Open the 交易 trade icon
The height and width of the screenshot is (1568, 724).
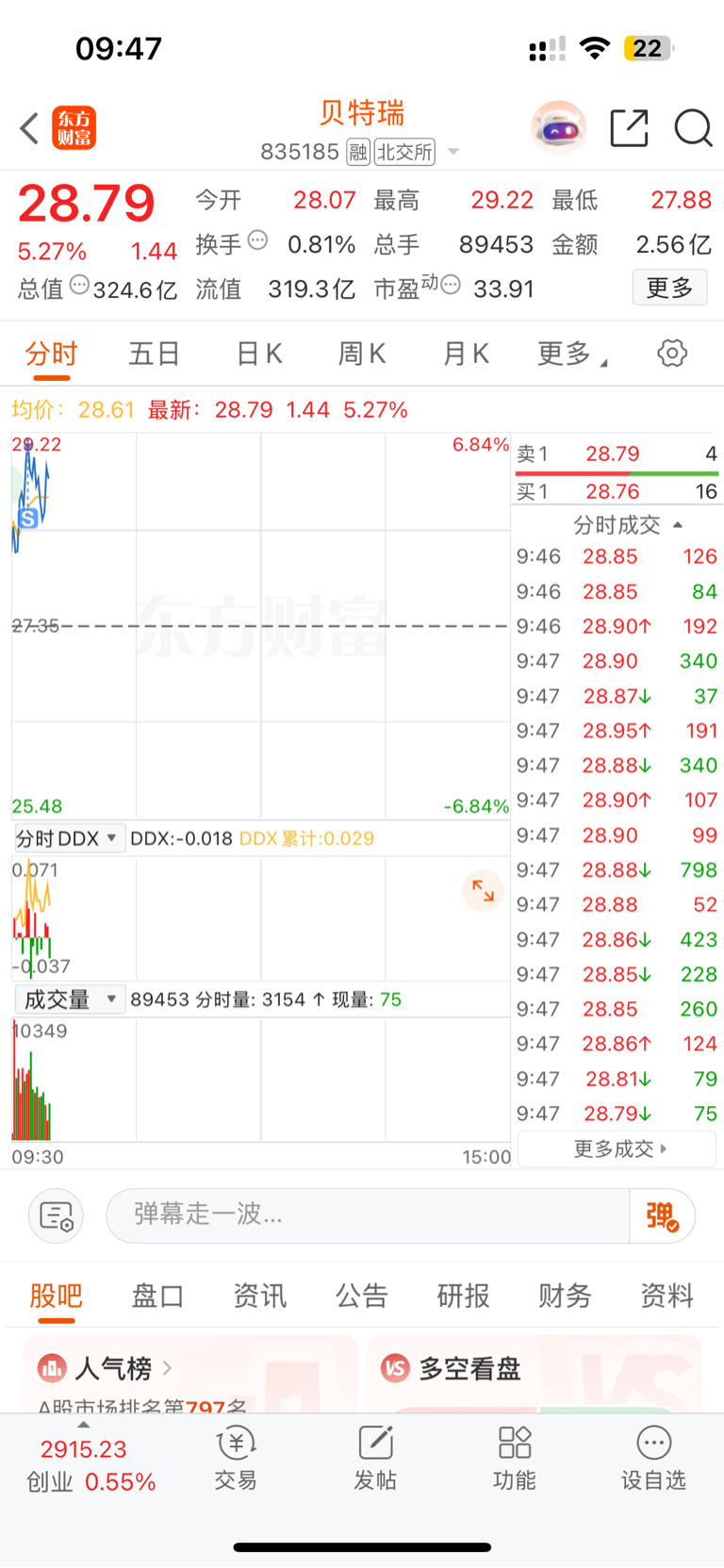coord(236,1458)
